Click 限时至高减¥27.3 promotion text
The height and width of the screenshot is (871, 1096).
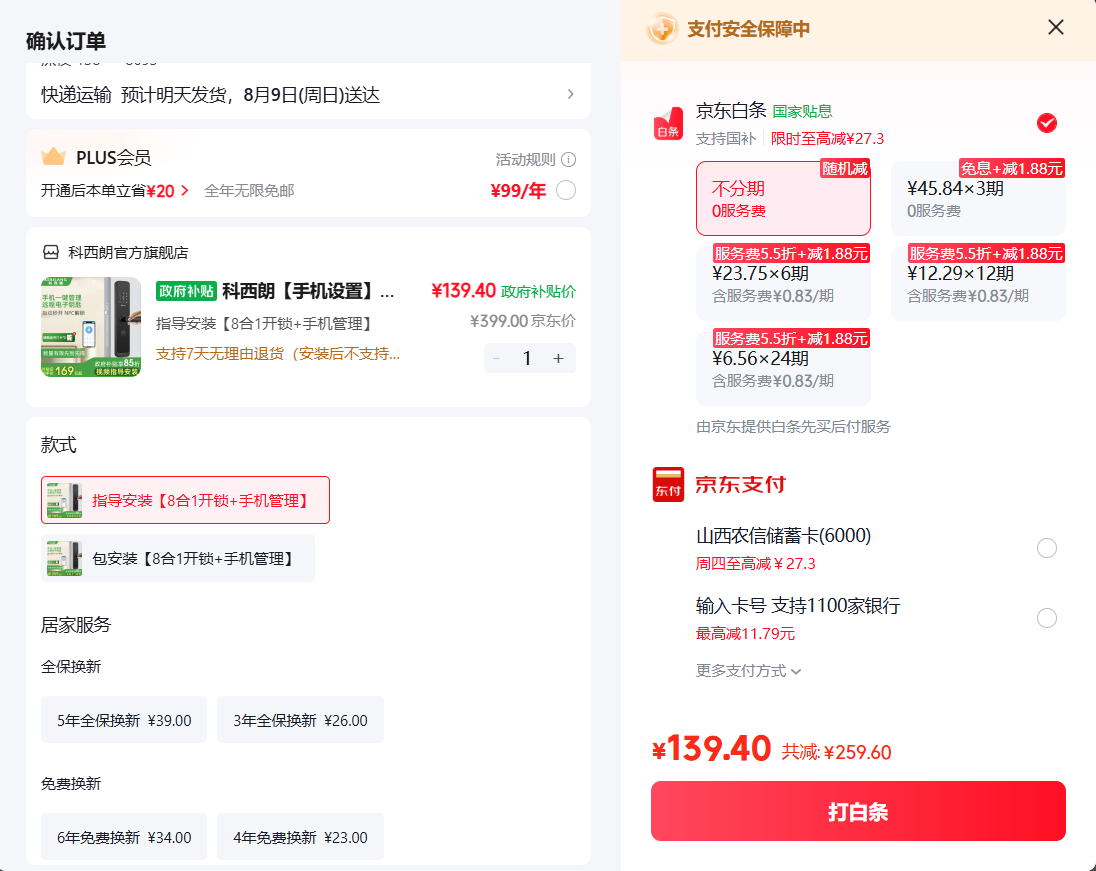tap(828, 138)
